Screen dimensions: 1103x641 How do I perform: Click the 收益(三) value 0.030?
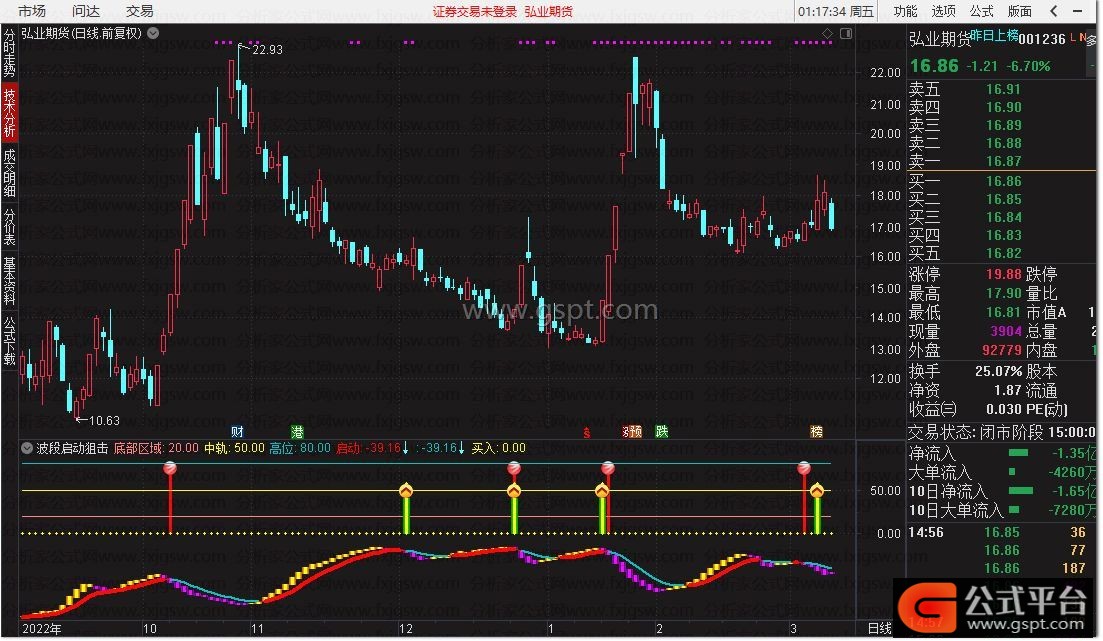[x=1004, y=410]
